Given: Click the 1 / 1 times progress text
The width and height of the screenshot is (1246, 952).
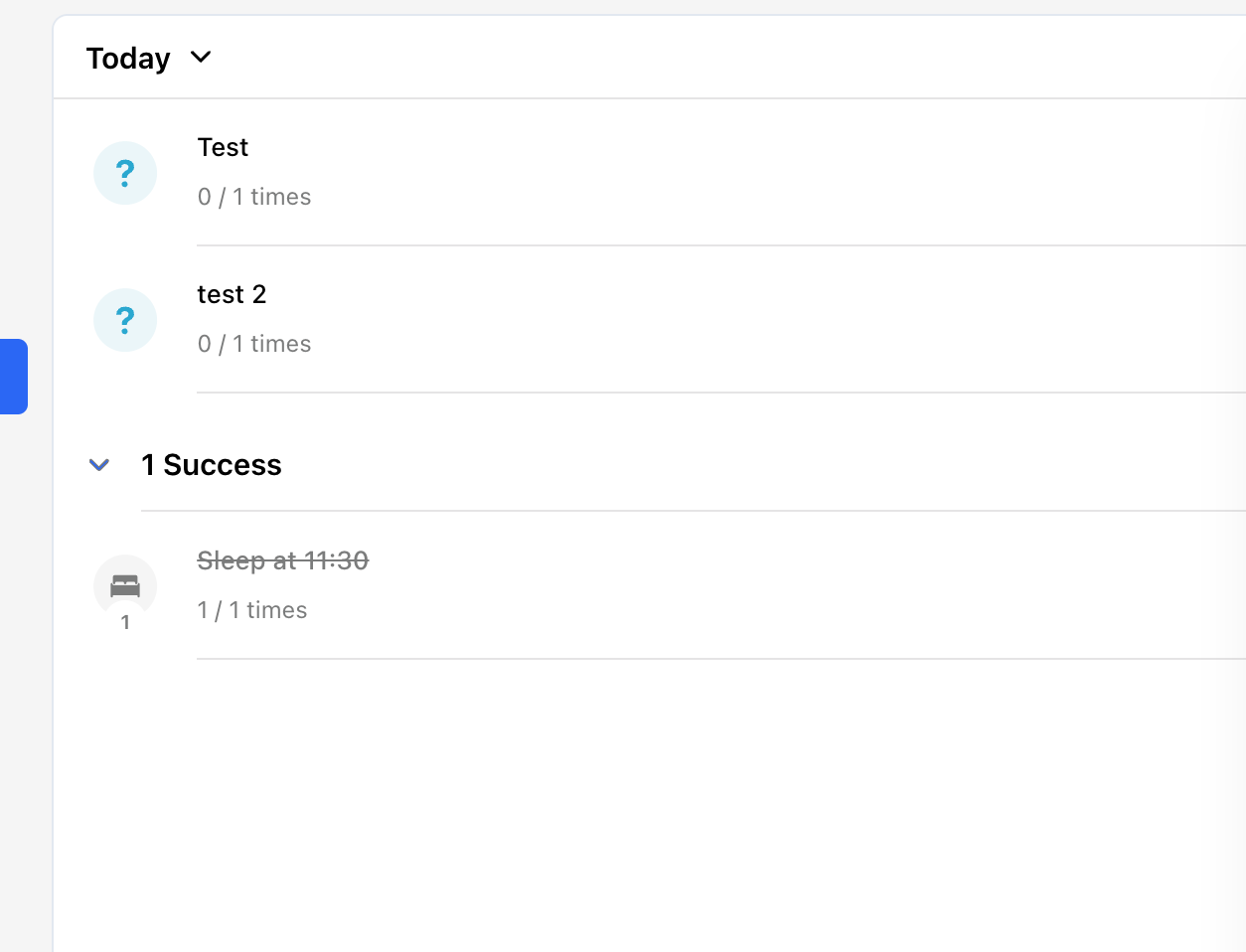Looking at the screenshot, I should click(x=252, y=610).
